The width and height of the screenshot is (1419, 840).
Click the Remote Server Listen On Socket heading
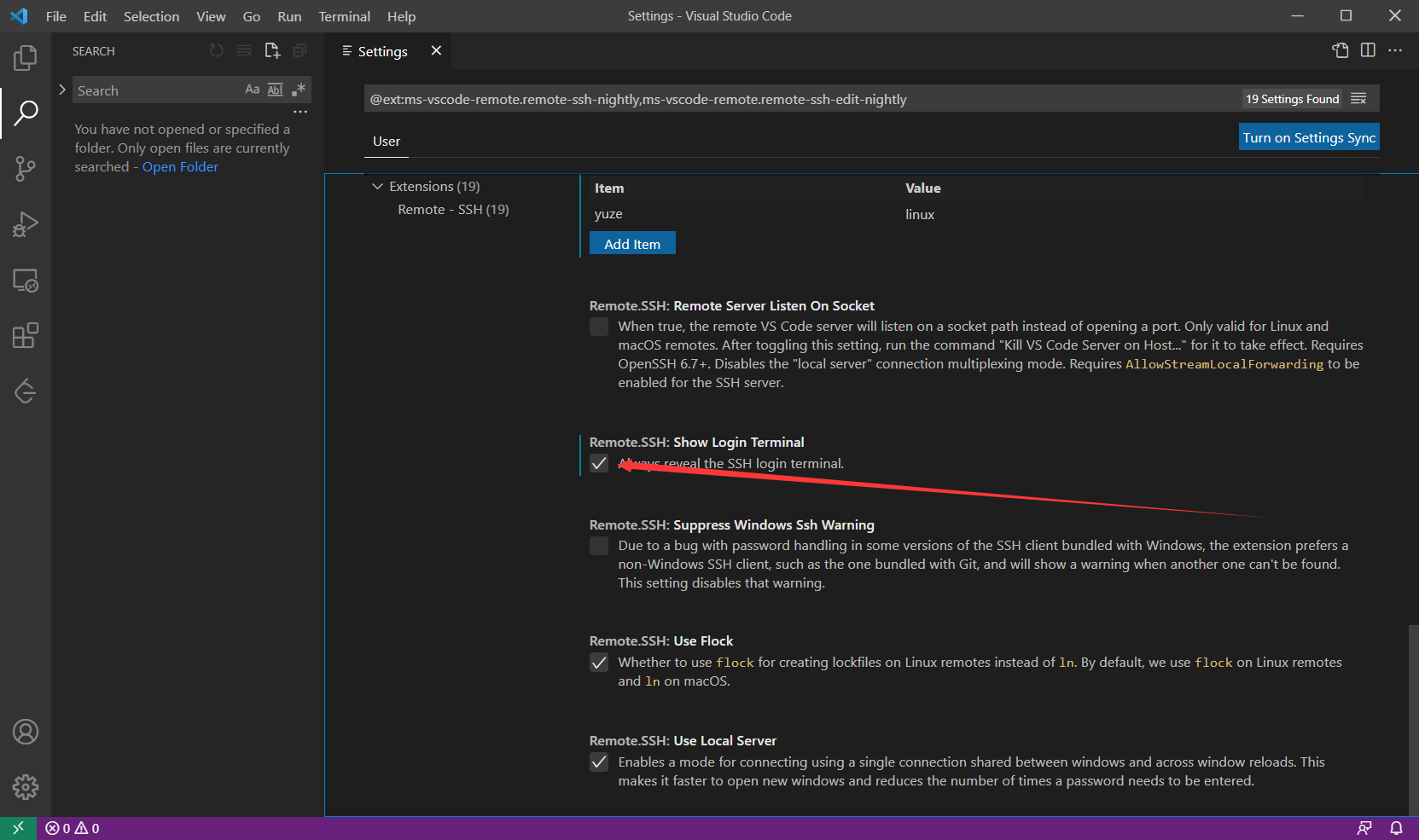tap(731, 306)
